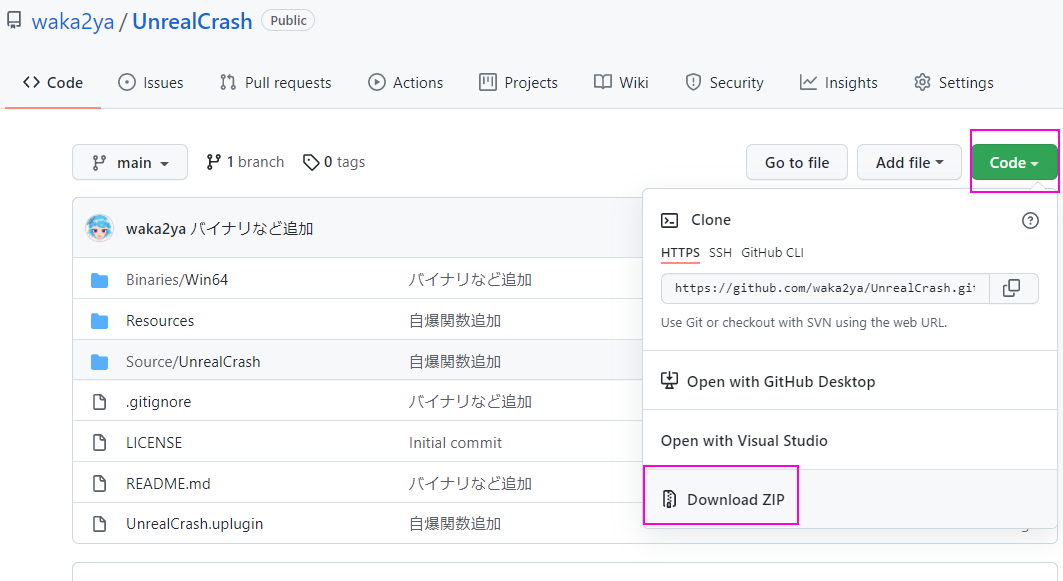Switch to the Issues tab
Image resolution: width=1063 pixels, height=581 pixels.
coord(151,83)
